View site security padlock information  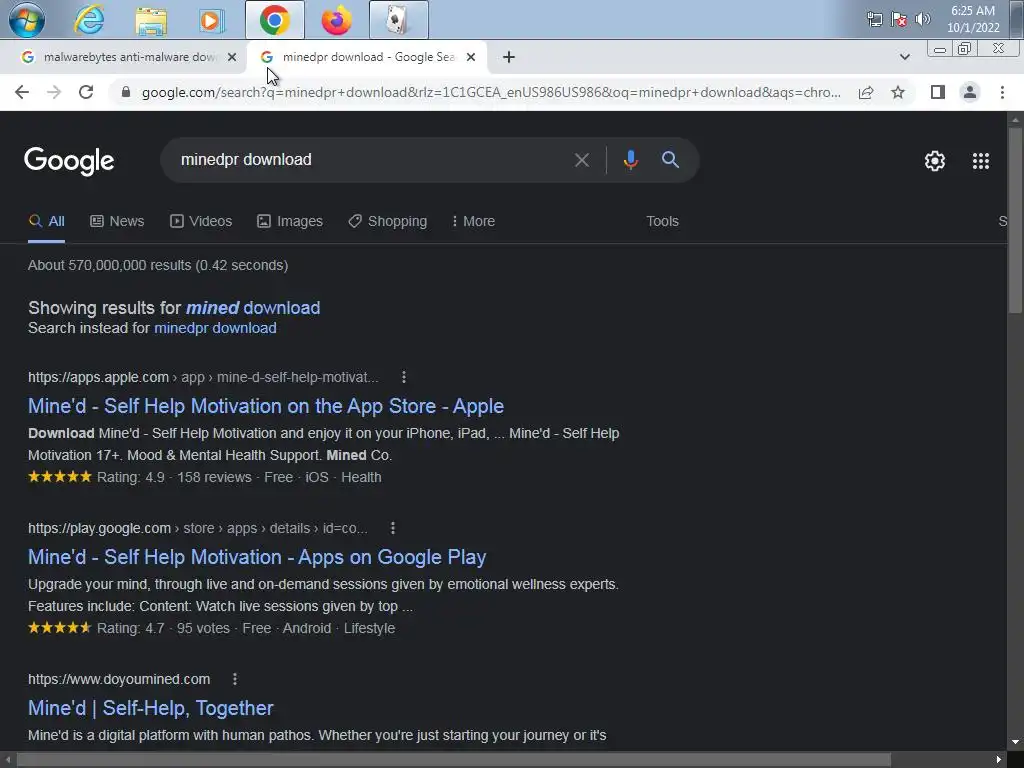[x=126, y=92]
